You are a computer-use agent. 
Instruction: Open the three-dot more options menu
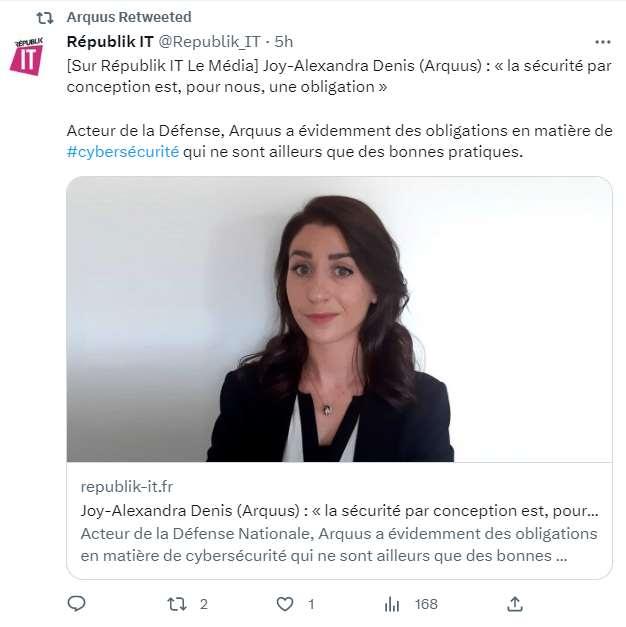pos(602,42)
